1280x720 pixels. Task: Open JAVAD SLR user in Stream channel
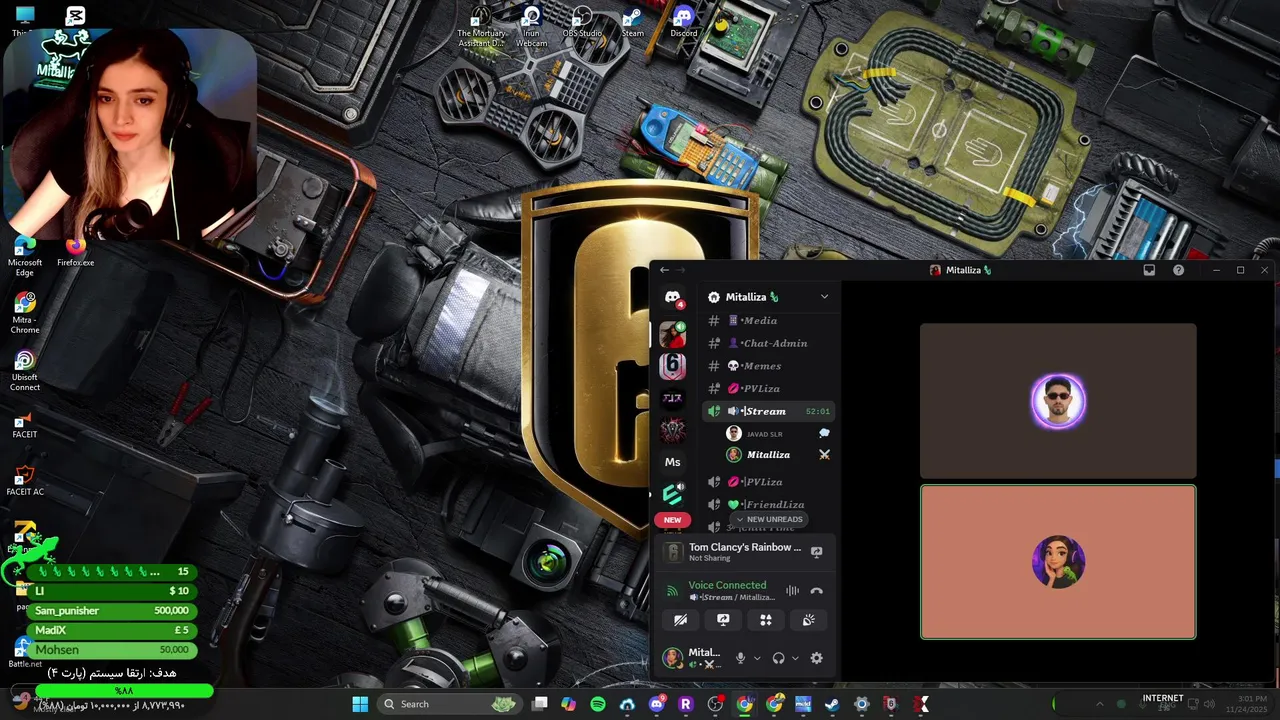[x=780, y=434]
